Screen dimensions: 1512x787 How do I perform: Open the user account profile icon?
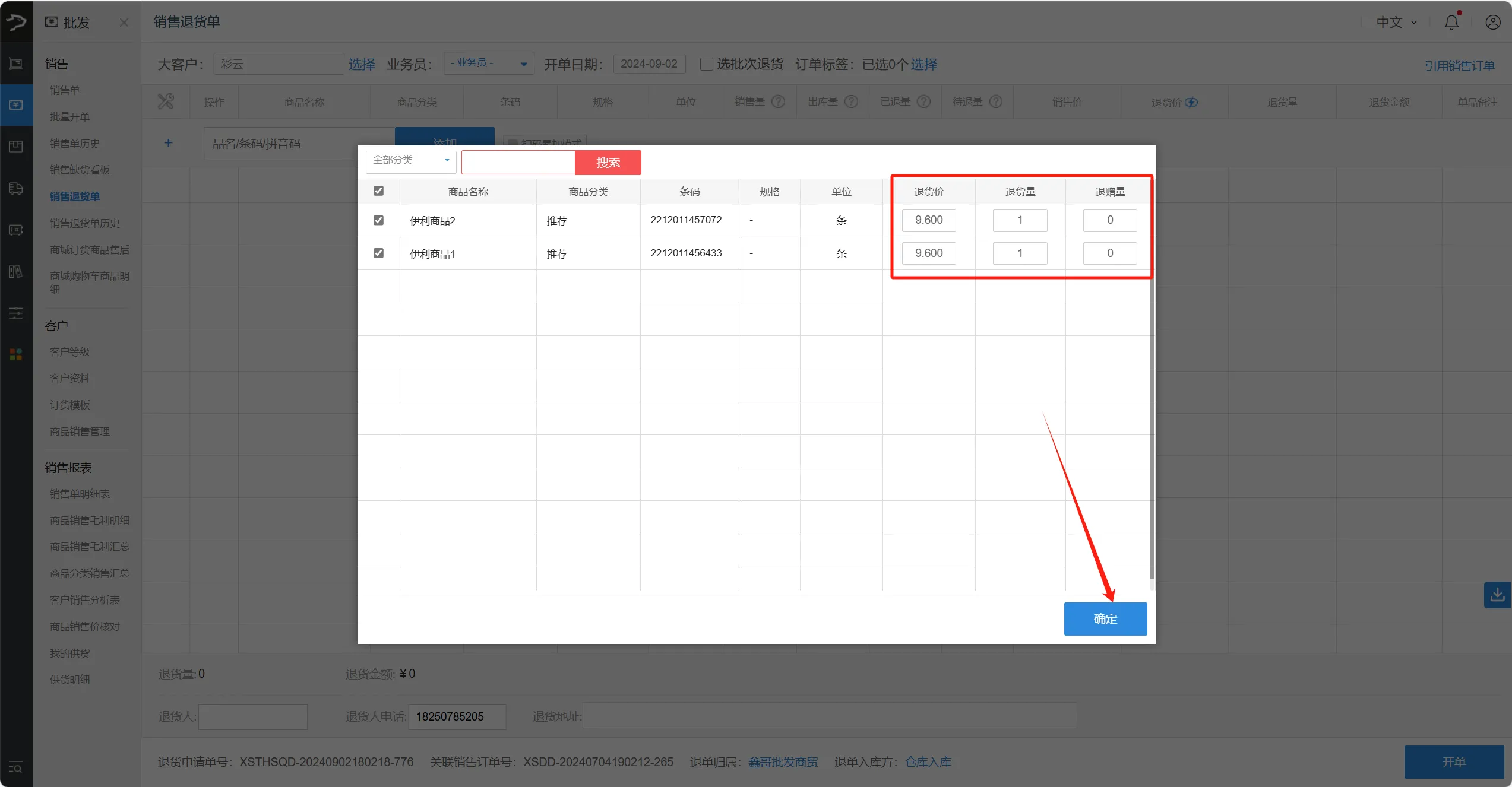coord(1492,23)
